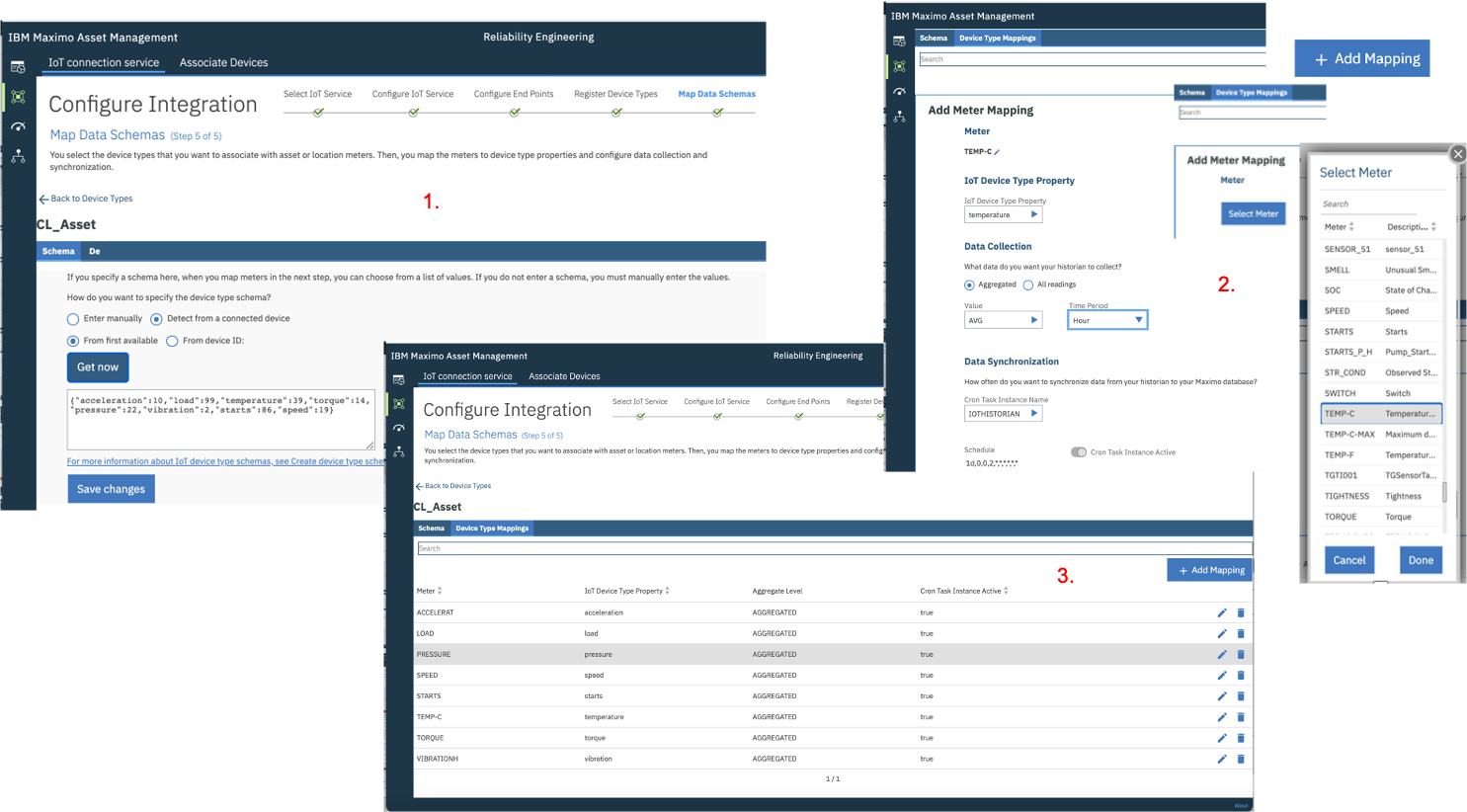Choose From device ID option
Image resolution: width=1467 pixels, height=812 pixels.
(x=172, y=341)
